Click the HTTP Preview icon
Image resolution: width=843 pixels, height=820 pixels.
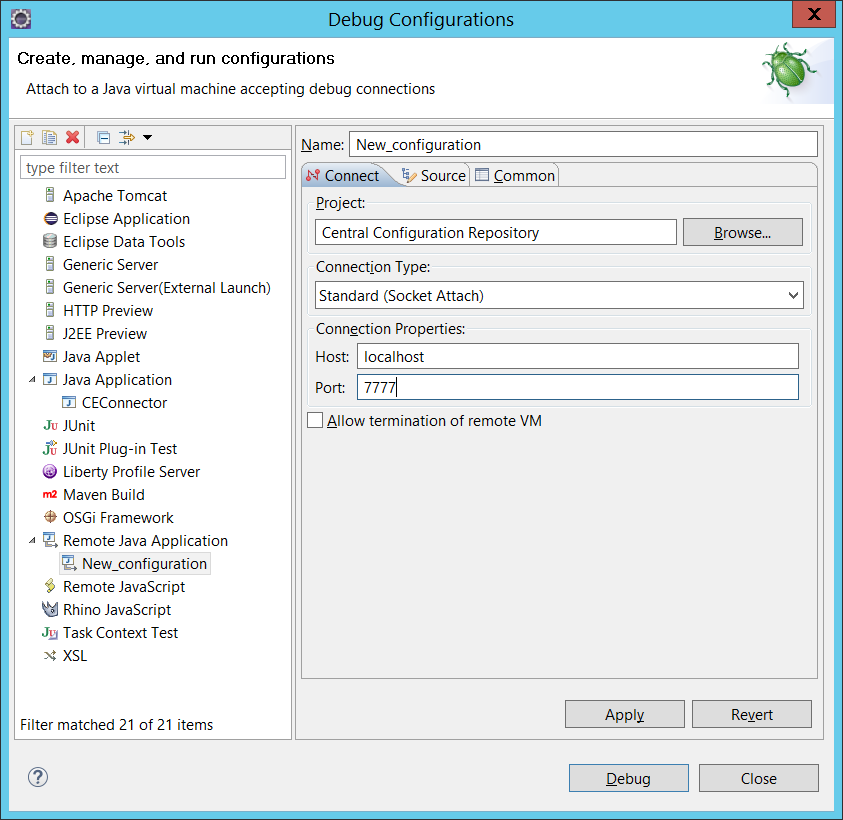pos(50,310)
